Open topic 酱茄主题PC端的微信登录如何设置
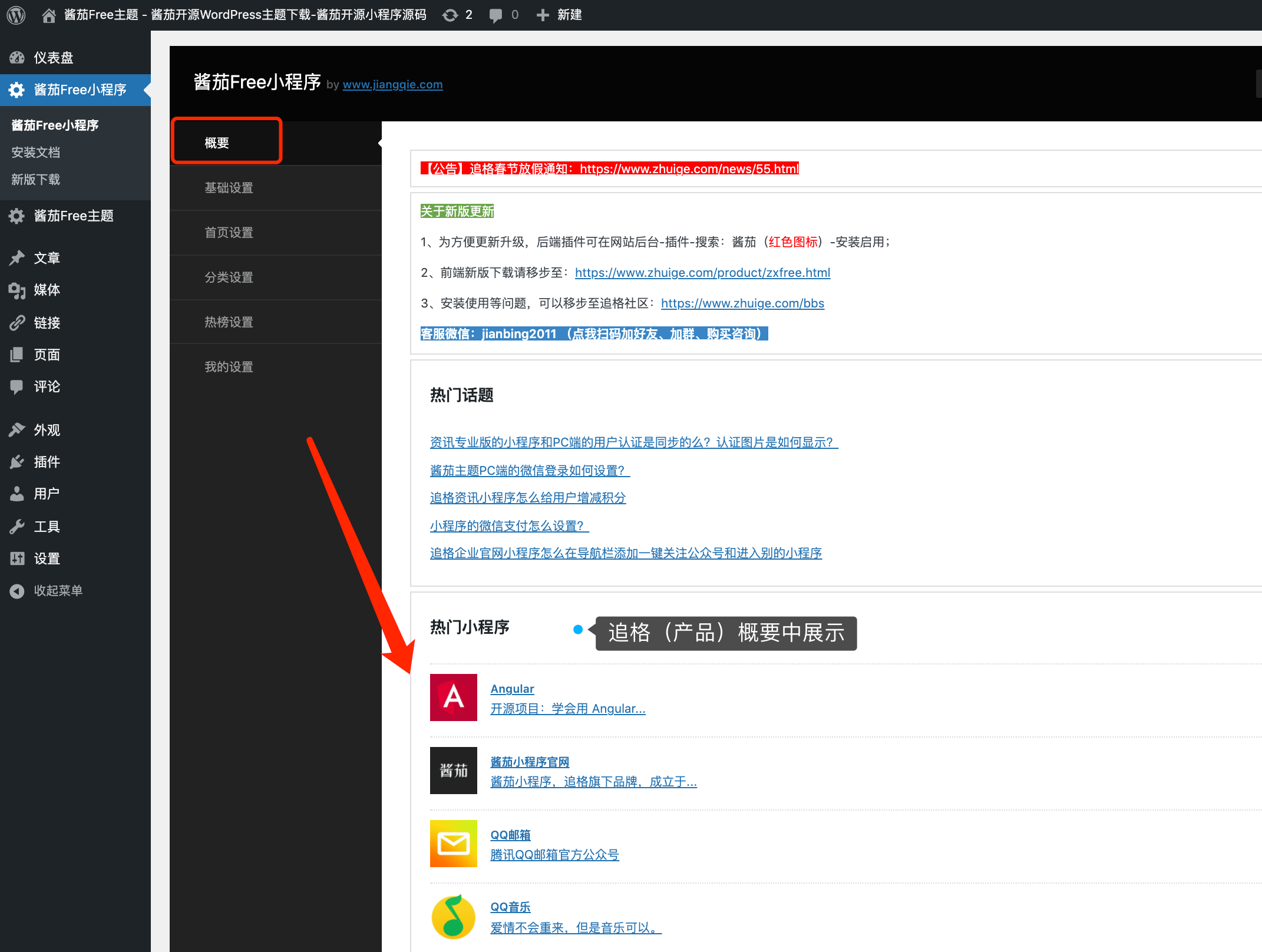1262x952 pixels. pos(530,471)
